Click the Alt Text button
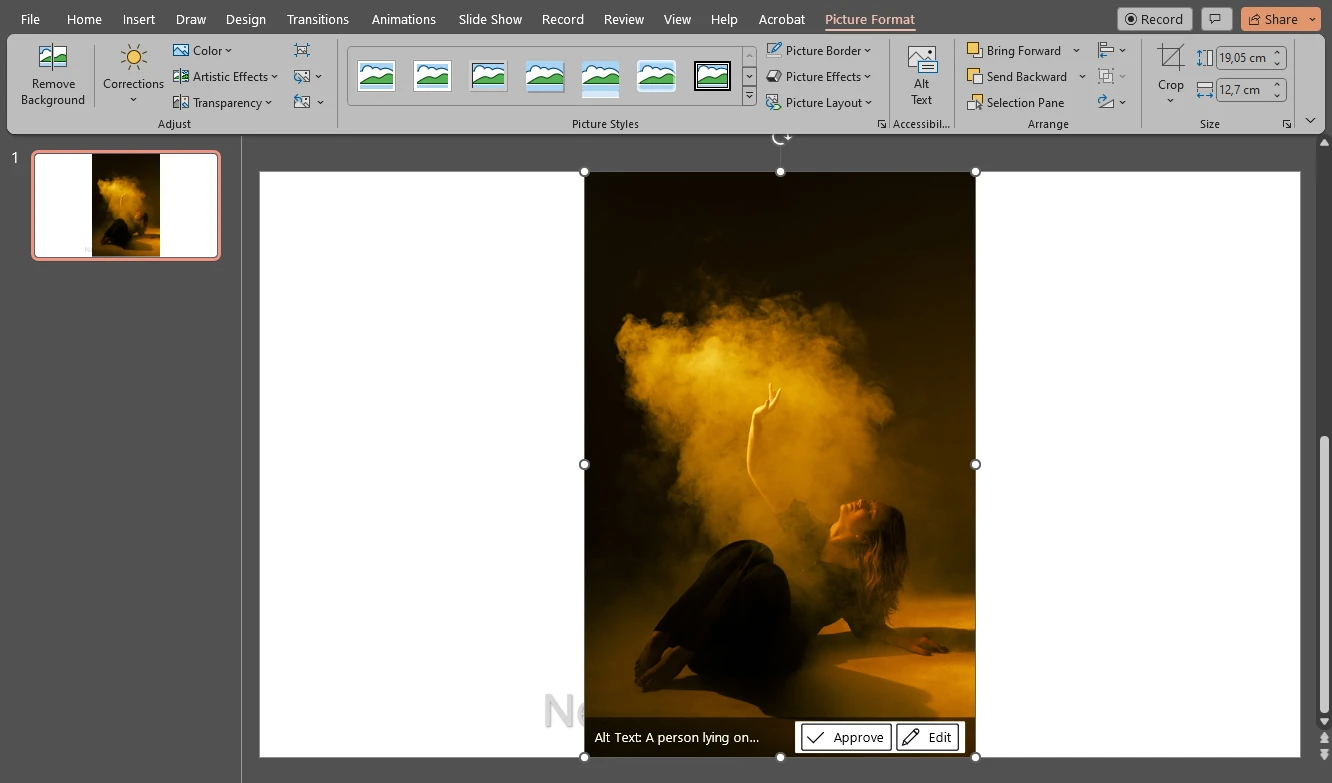1332x783 pixels. coord(921,74)
